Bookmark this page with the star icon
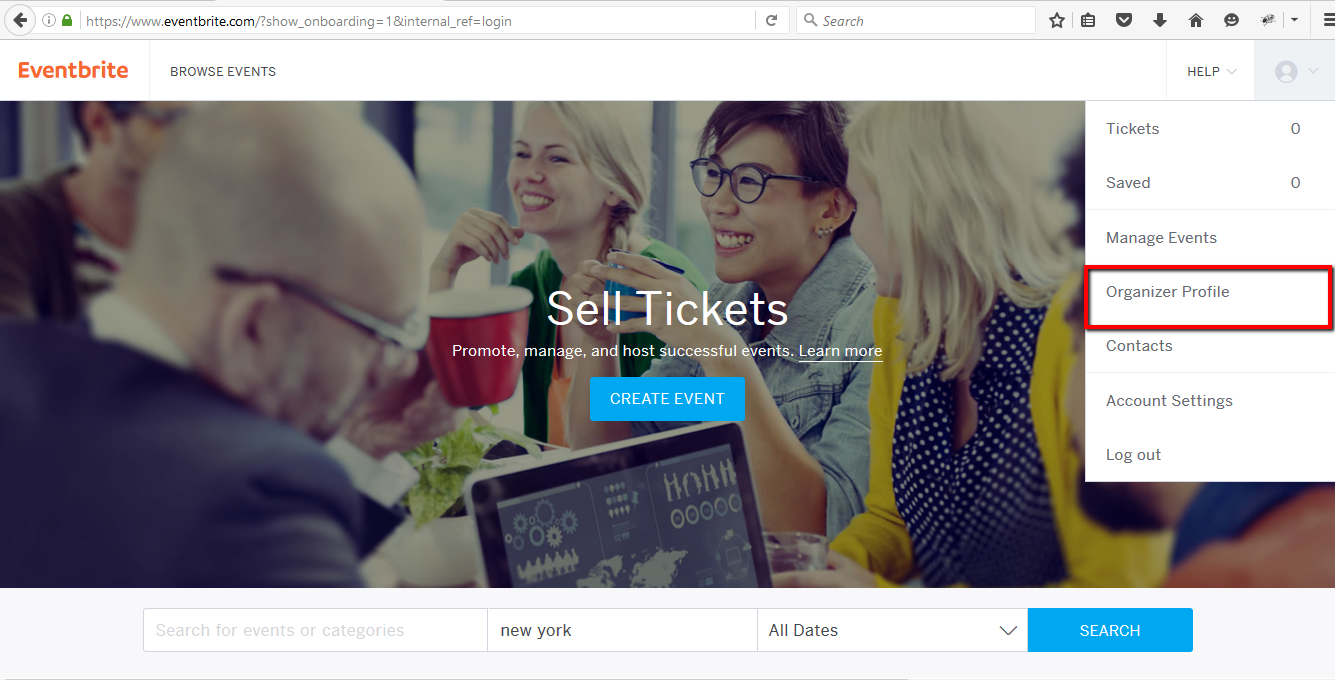1335x680 pixels. pos(1057,20)
